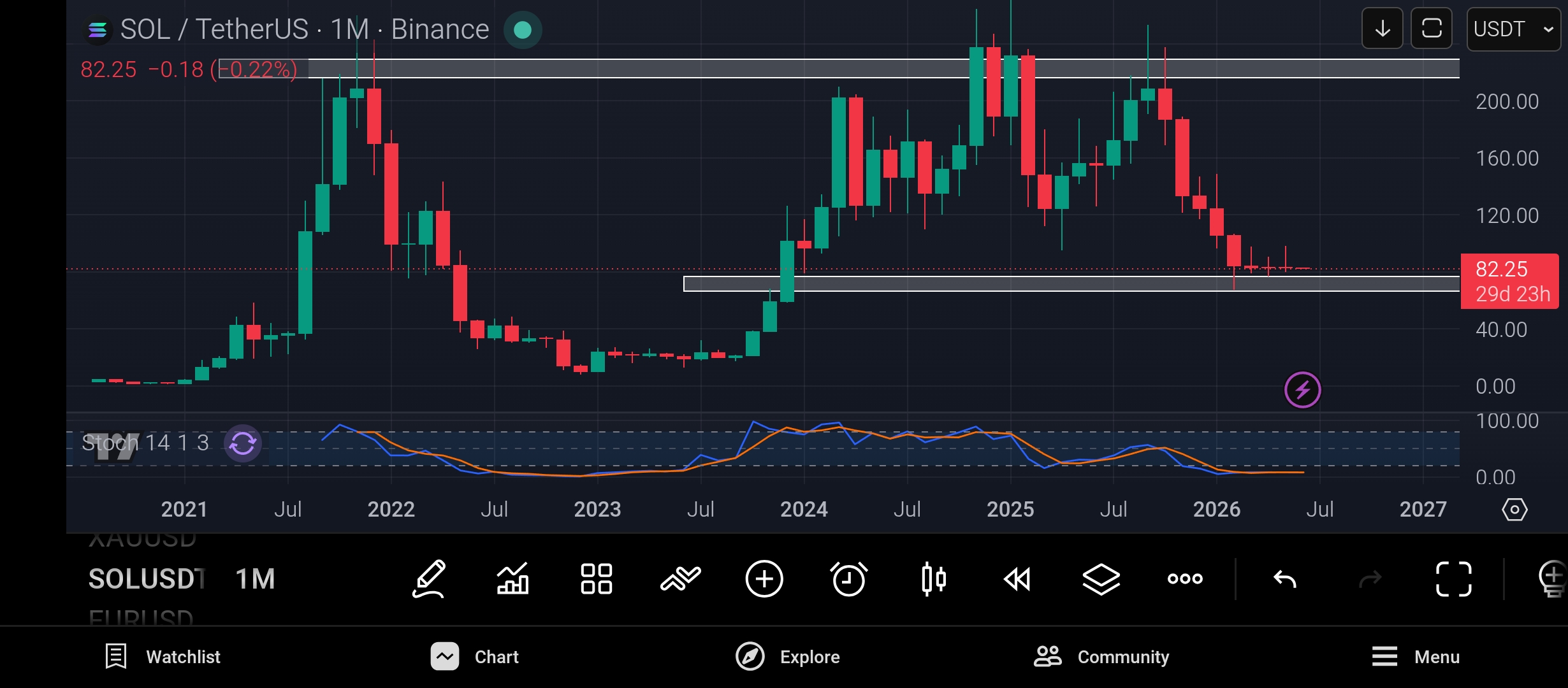Open the indicator templates icon

click(680, 579)
